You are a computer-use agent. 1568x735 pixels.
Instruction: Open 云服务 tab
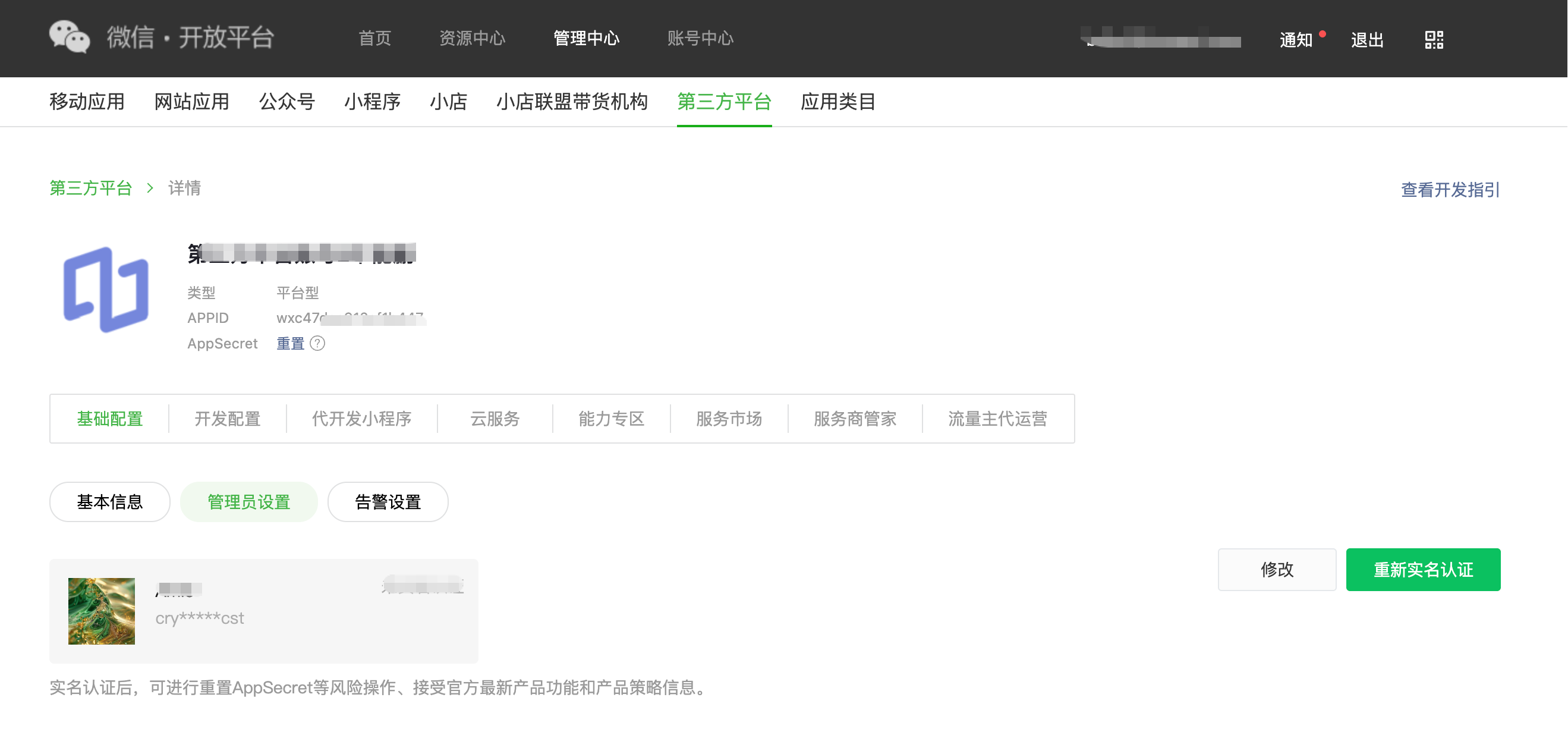click(495, 419)
